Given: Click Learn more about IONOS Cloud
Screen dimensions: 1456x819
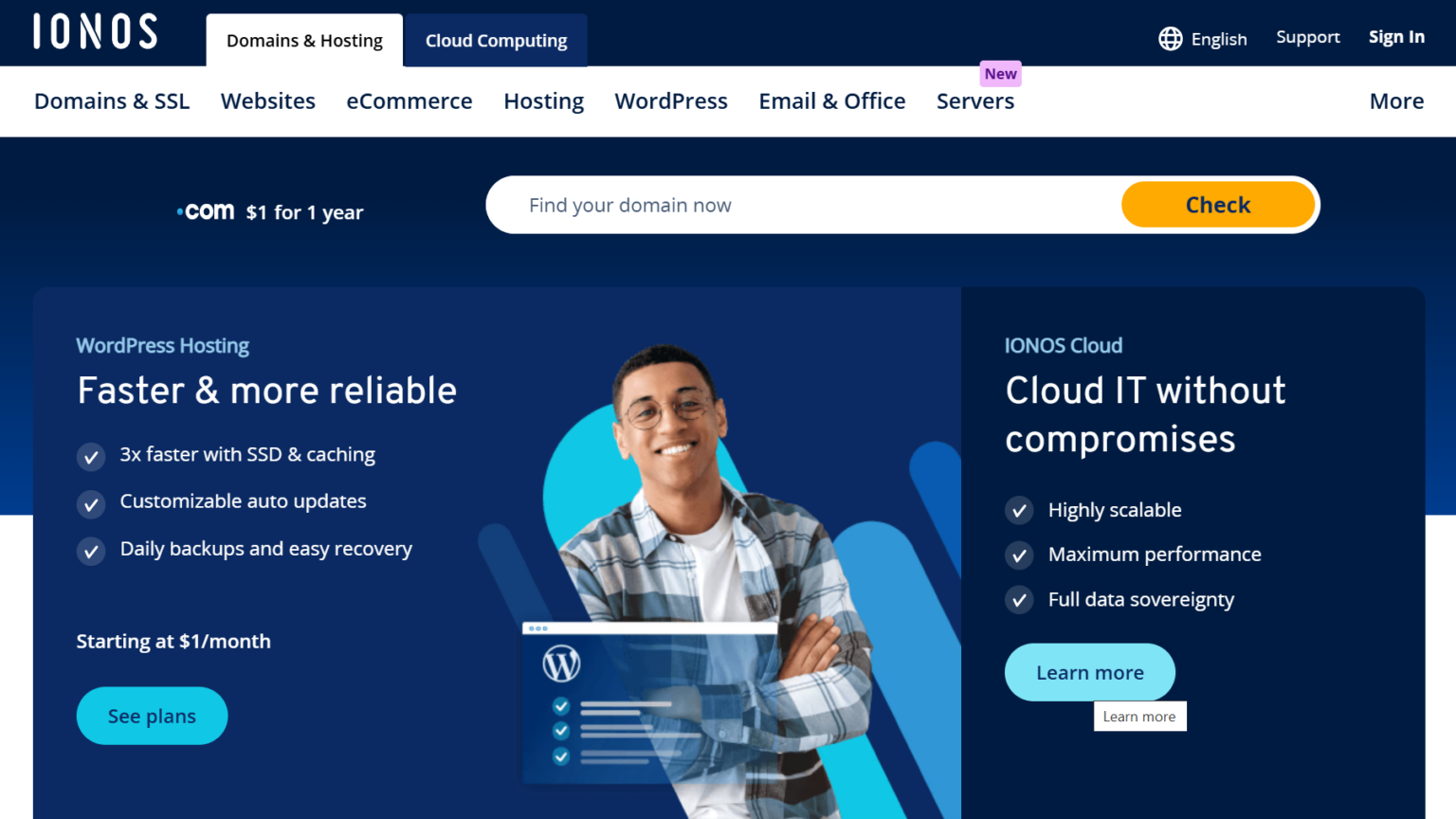Looking at the screenshot, I should click(1089, 672).
